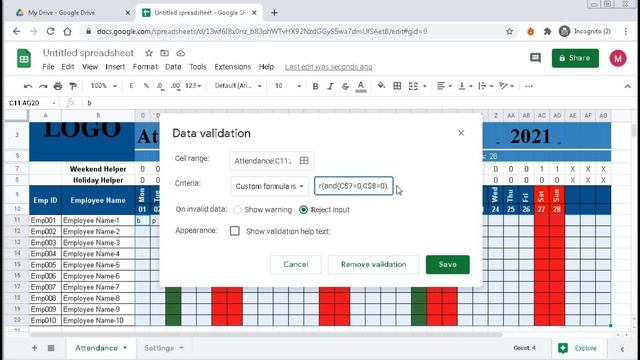This screenshot has height=360, width=640.
Task: Open the text wrapping dropdown
Action: pos(486,86)
